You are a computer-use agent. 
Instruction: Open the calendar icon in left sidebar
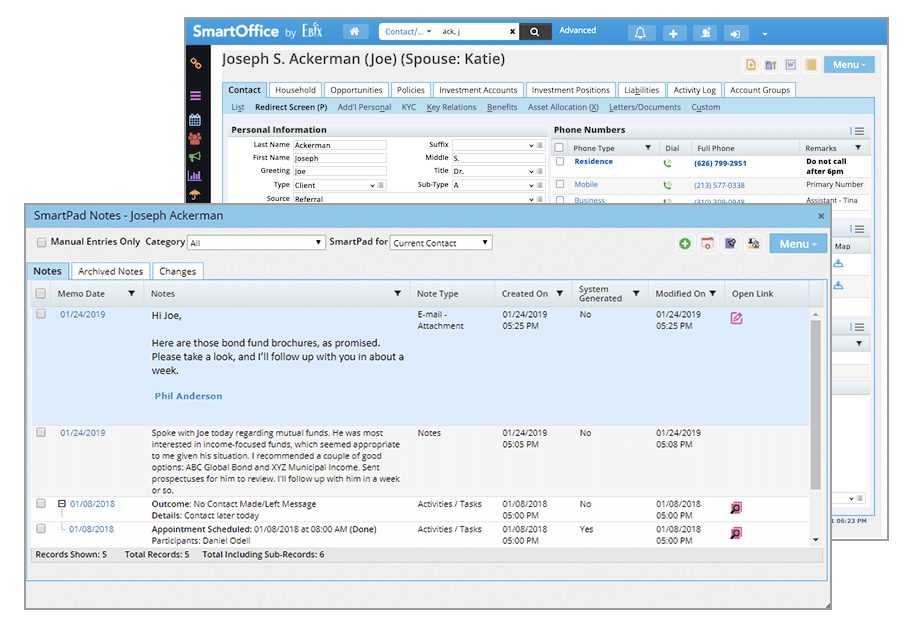194,119
